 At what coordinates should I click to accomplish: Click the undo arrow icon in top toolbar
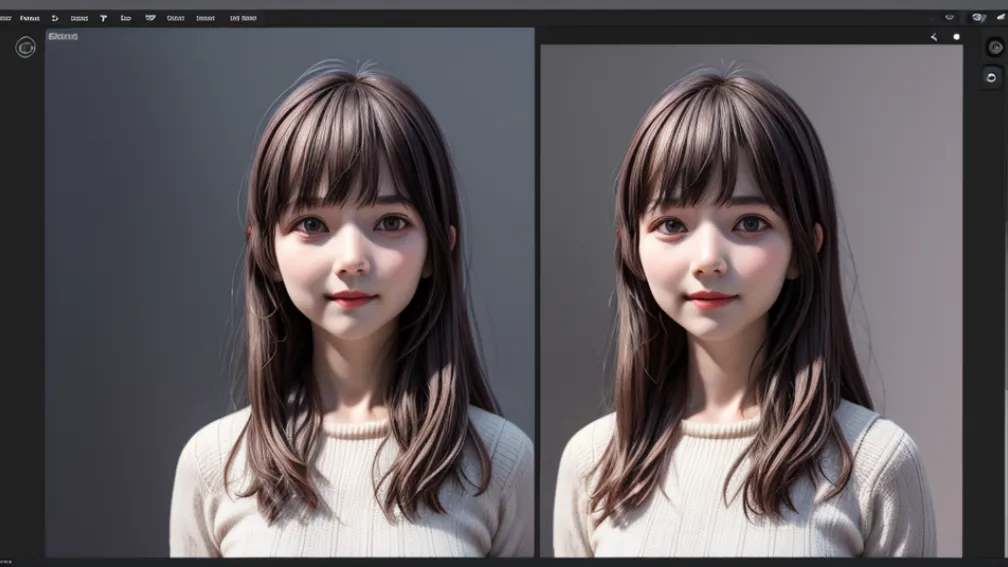(x=54, y=18)
